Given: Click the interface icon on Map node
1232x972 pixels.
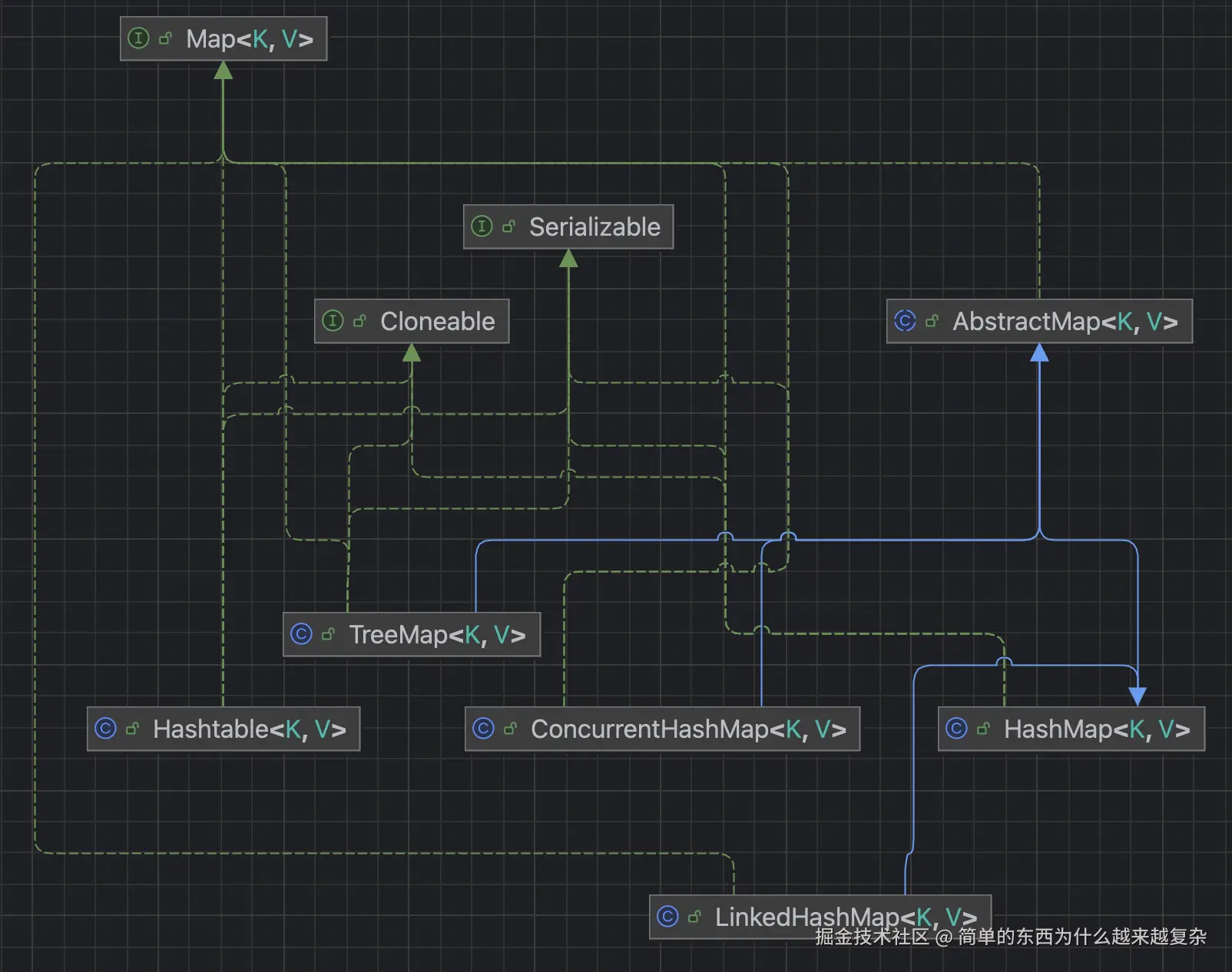Looking at the screenshot, I should 138,38.
